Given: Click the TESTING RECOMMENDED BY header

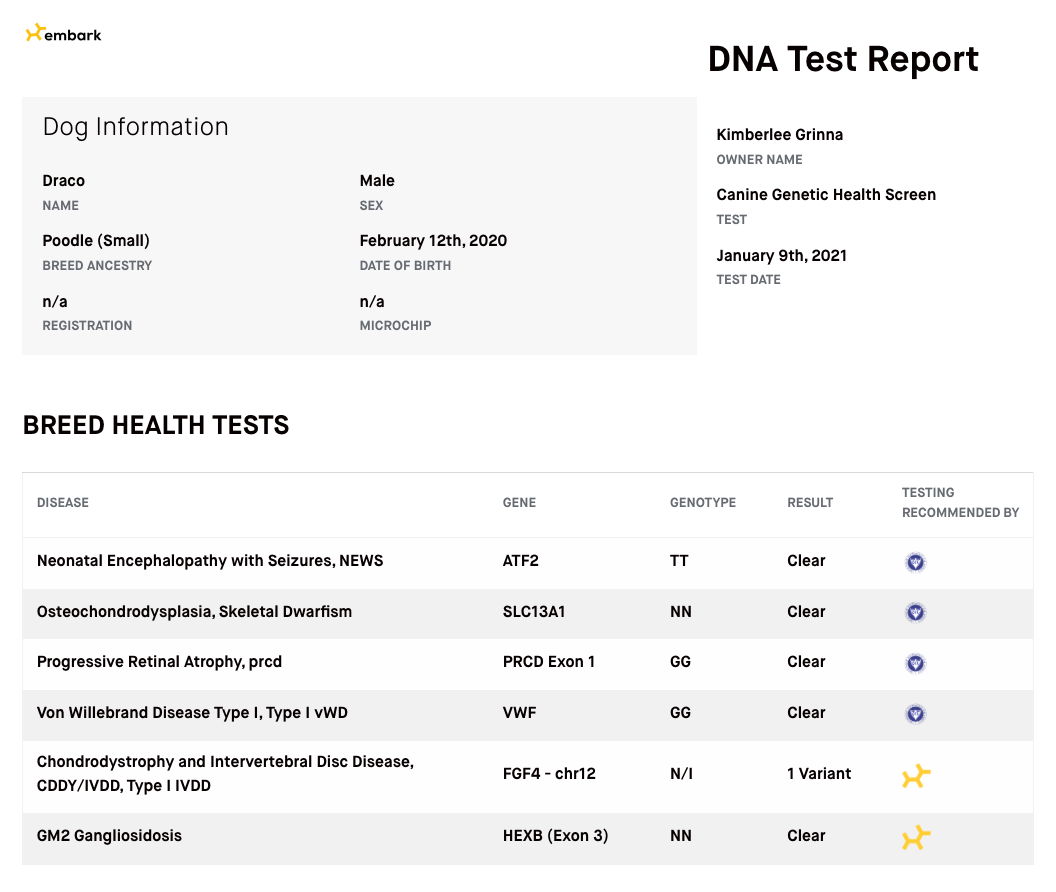Looking at the screenshot, I should click(960, 502).
